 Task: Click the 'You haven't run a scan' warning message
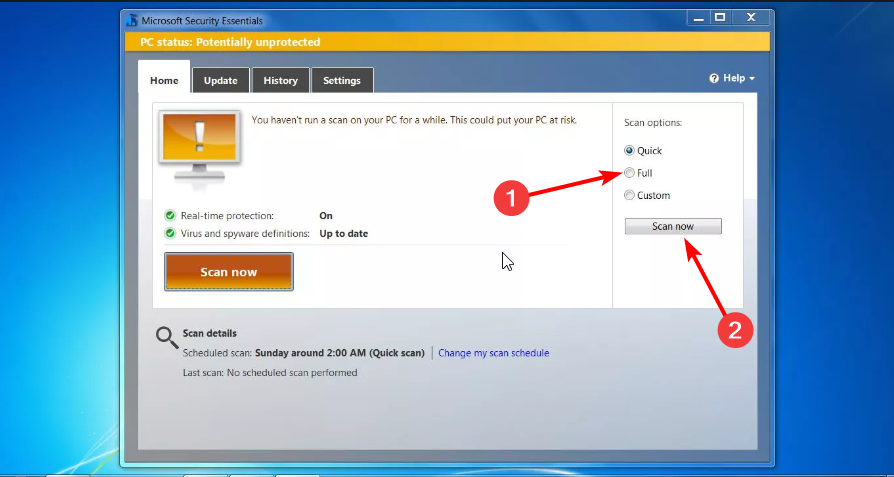point(415,120)
